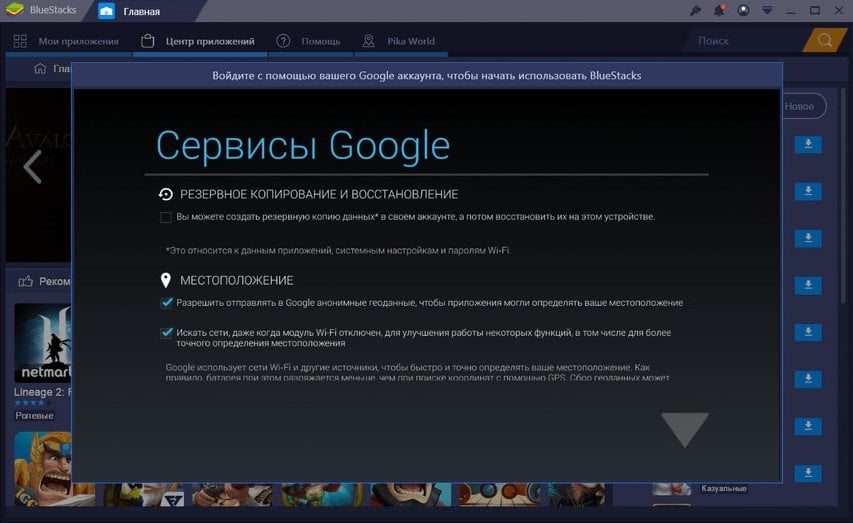Click the last download button above Казуальные
853x523 pixels.
(808, 473)
